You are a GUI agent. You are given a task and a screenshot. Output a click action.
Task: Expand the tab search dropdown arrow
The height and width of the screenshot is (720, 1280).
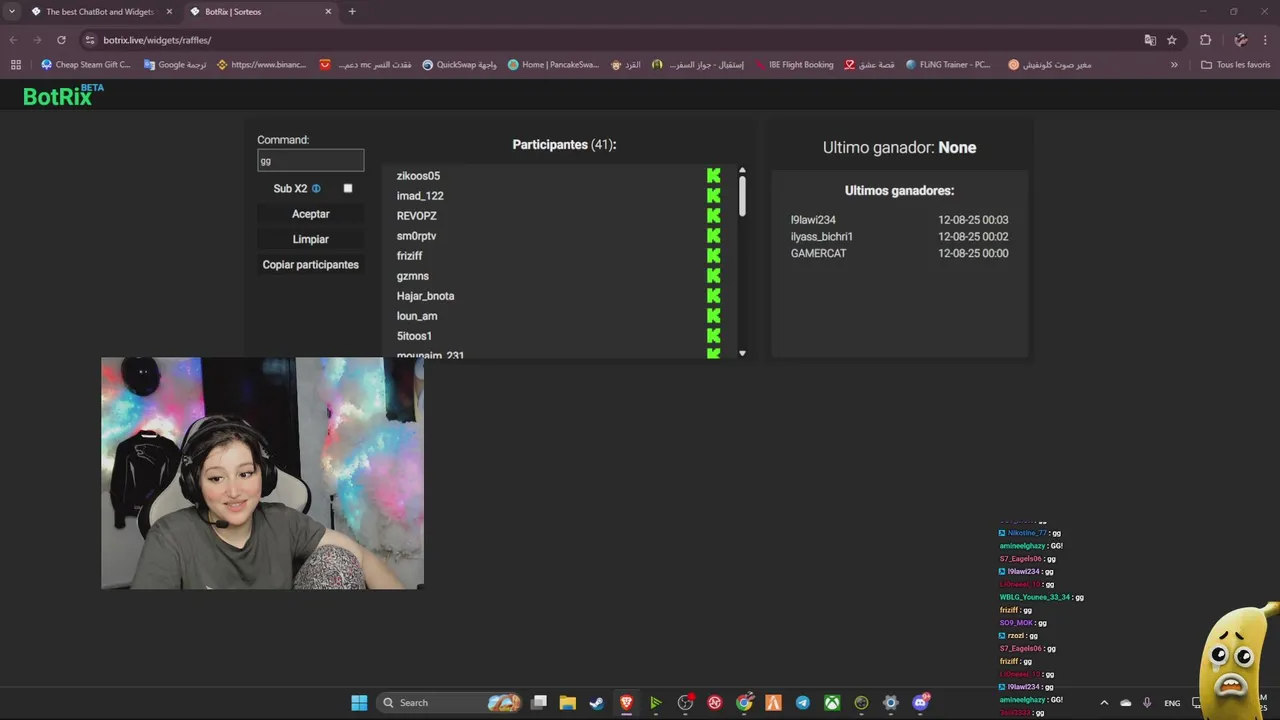coord(11,12)
